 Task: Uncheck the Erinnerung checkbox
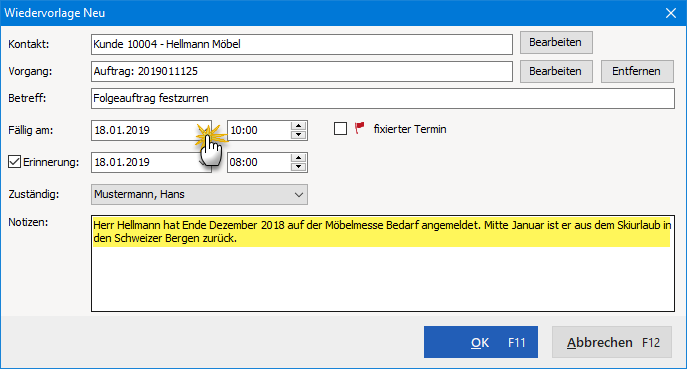tap(14, 162)
